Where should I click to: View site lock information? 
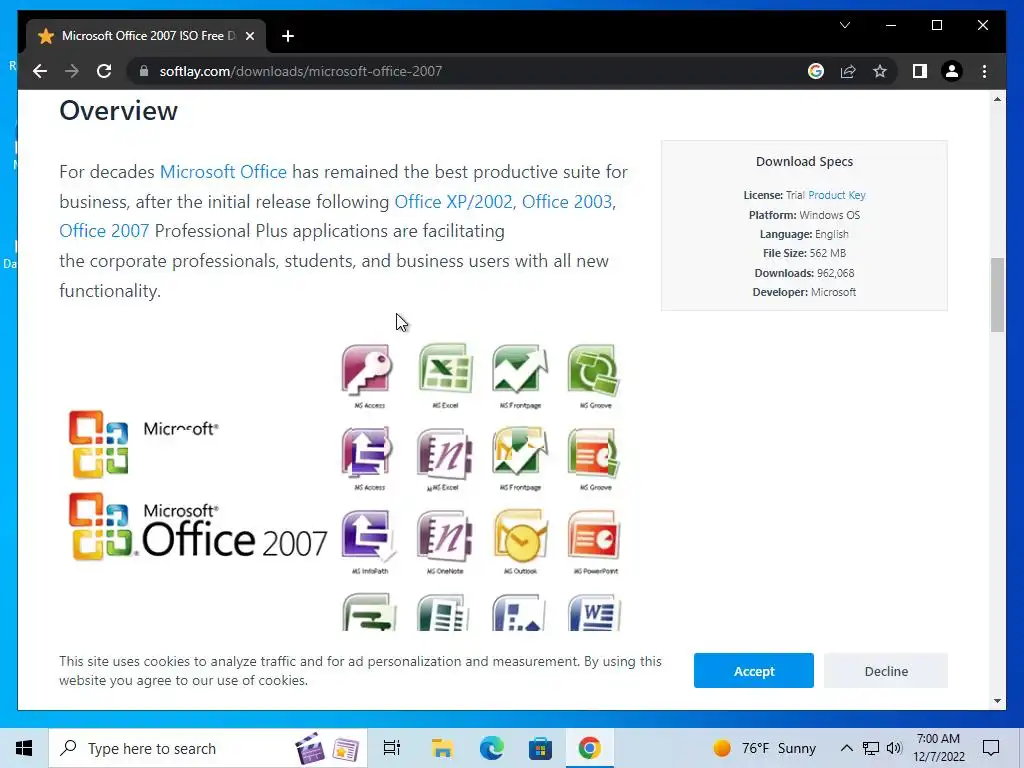pos(144,71)
